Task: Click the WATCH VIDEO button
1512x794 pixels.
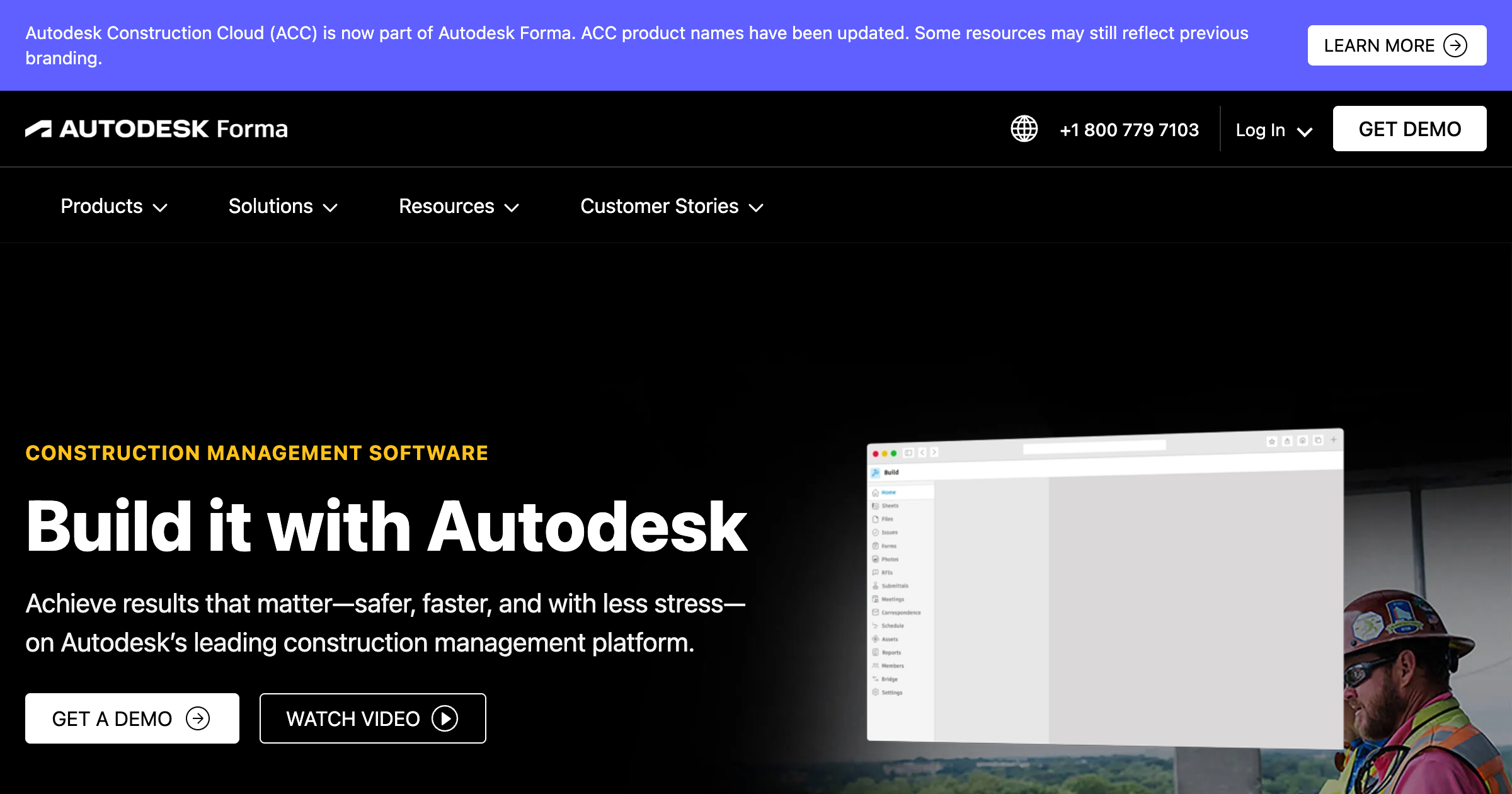Action: click(x=373, y=718)
